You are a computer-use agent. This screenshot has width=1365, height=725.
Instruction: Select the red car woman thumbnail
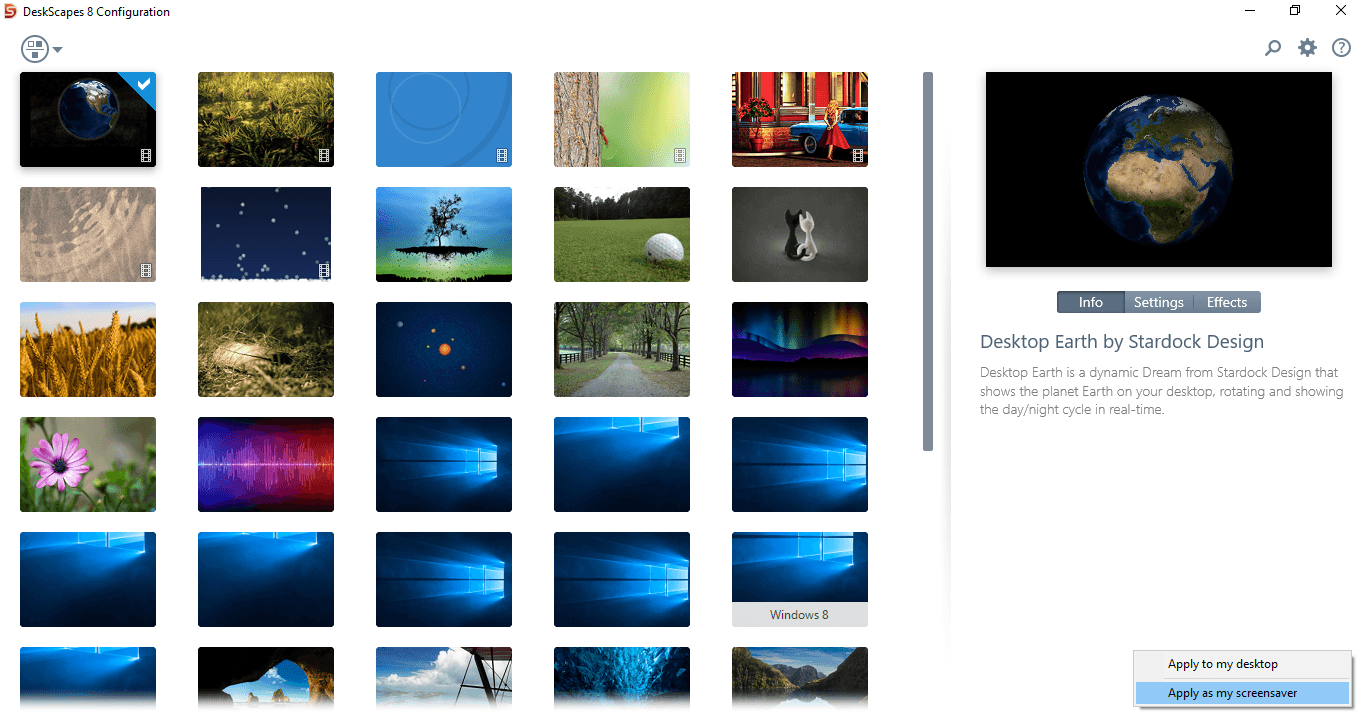(800, 119)
